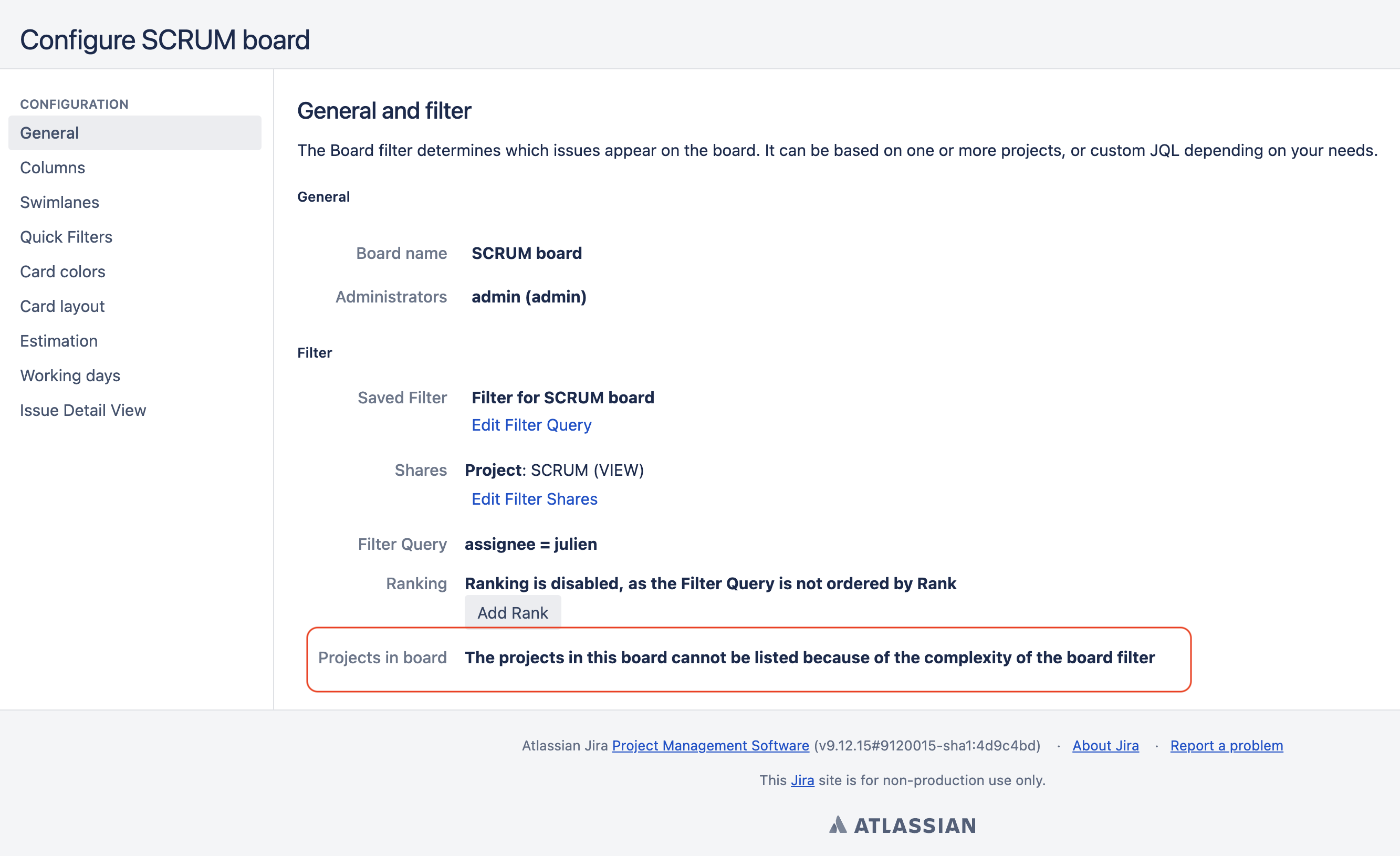Screen dimensions: 1400x856
Task: Select Quick Filters in sidebar
Action: (x=66, y=237)
